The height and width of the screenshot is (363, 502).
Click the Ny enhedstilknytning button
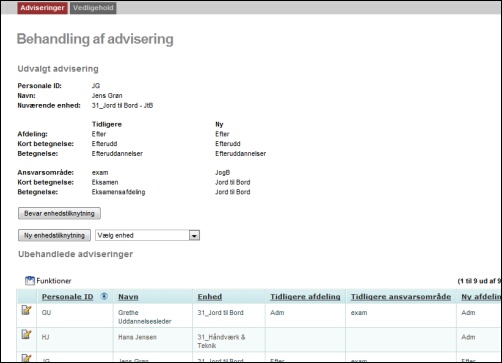(x=54, y=235)
